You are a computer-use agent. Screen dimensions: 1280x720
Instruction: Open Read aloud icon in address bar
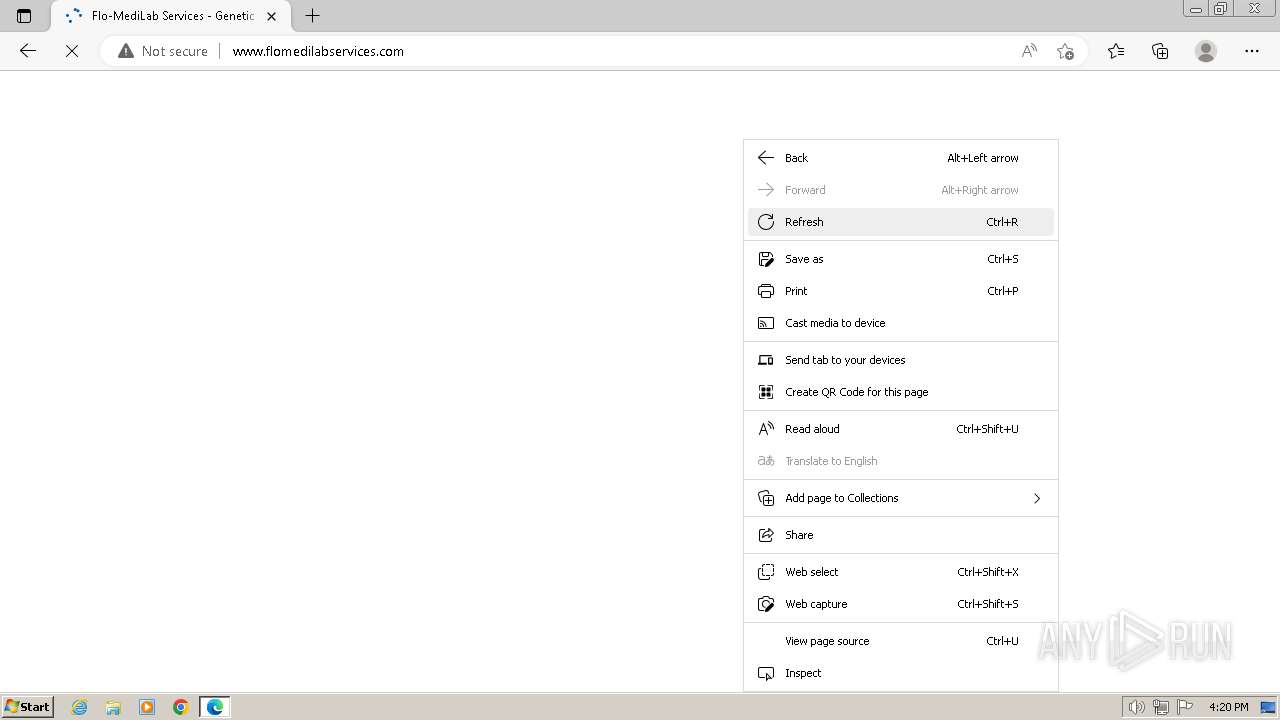point(1029,51)
